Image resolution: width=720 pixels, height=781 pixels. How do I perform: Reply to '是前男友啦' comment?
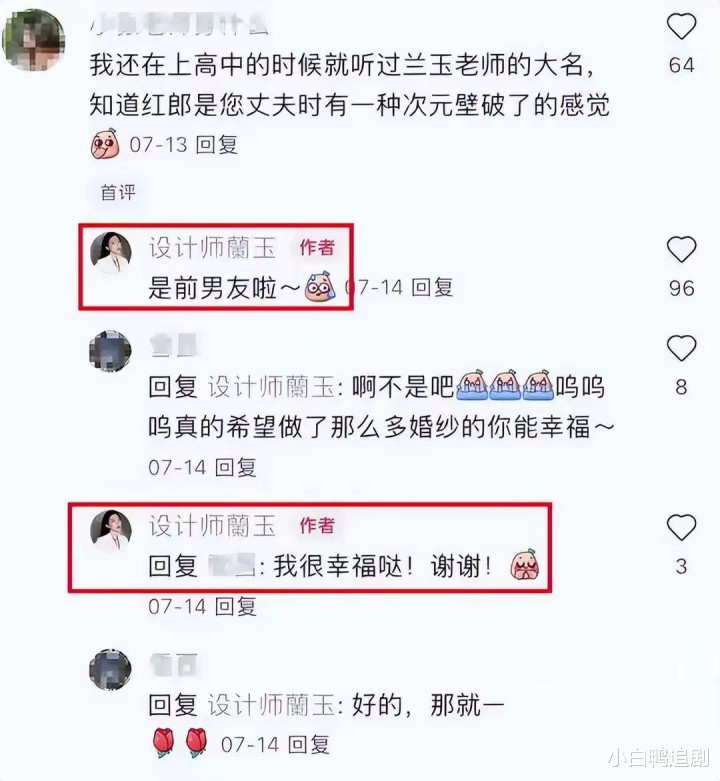432,287
